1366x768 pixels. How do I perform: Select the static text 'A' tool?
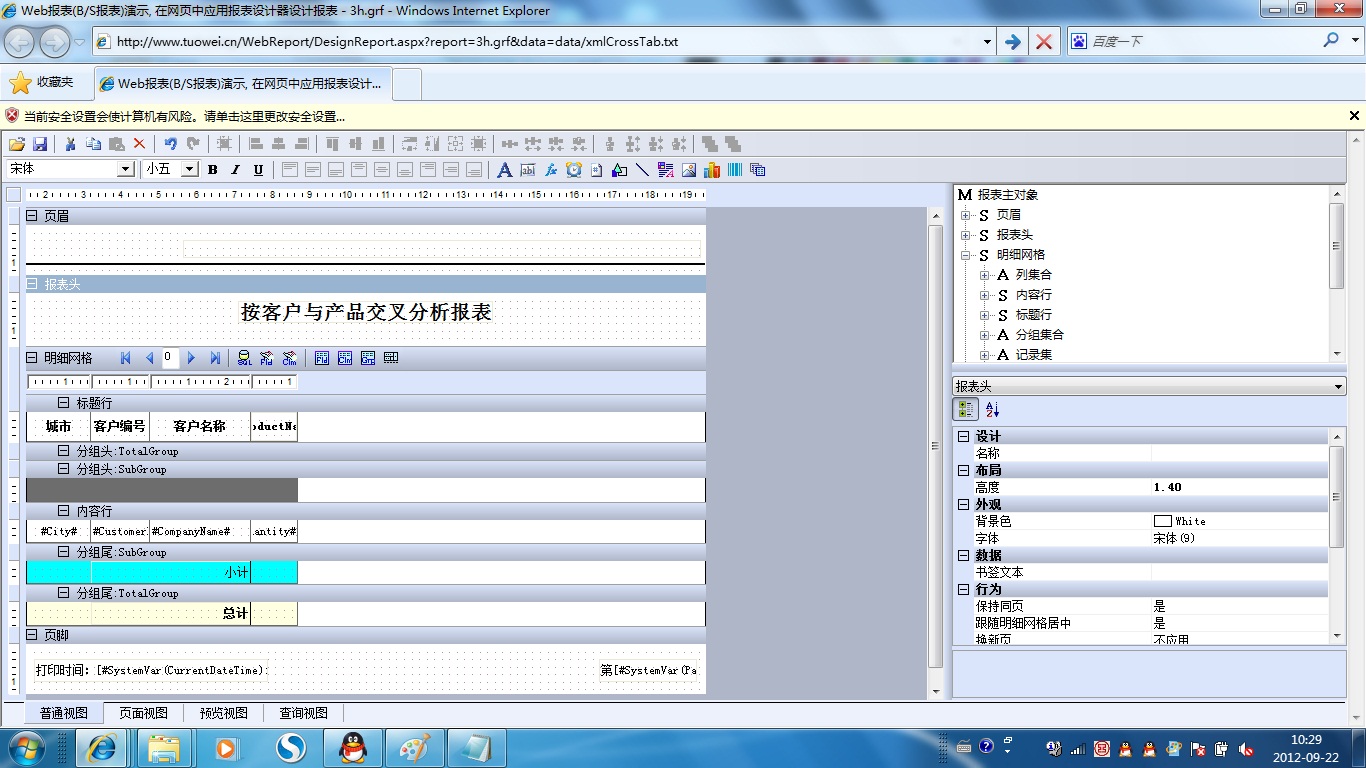click(x=505, y=170)
